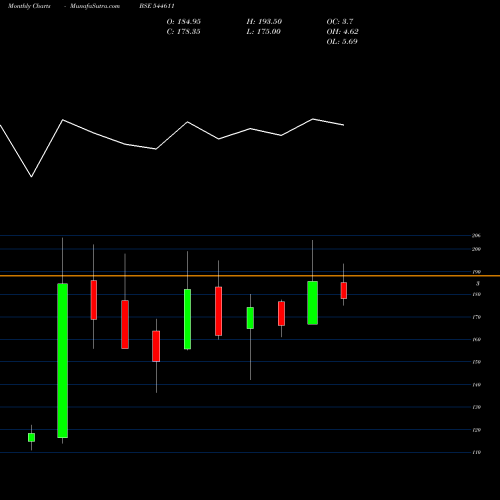
Task: Click the orange horizontal price line
Action: (x=250, y=276)
